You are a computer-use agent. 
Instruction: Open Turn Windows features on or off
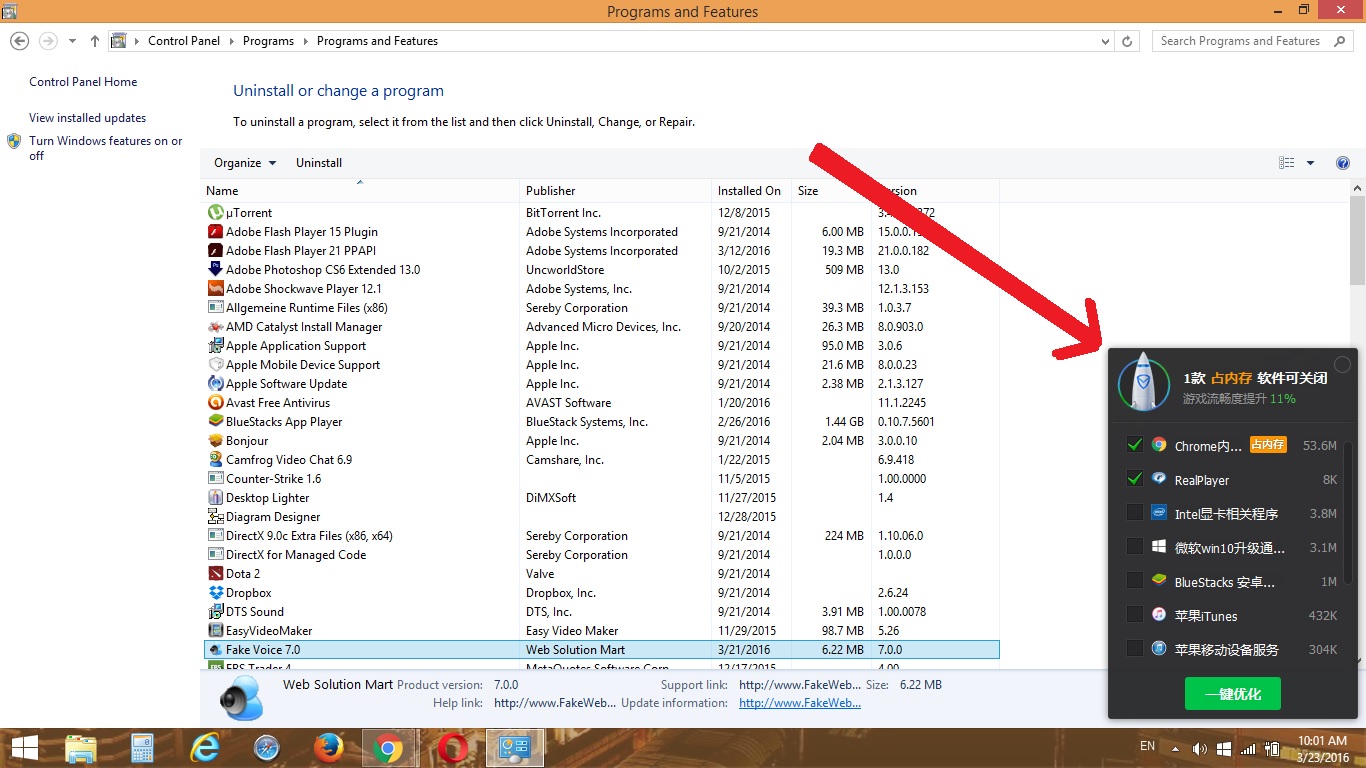pos(106,148)
